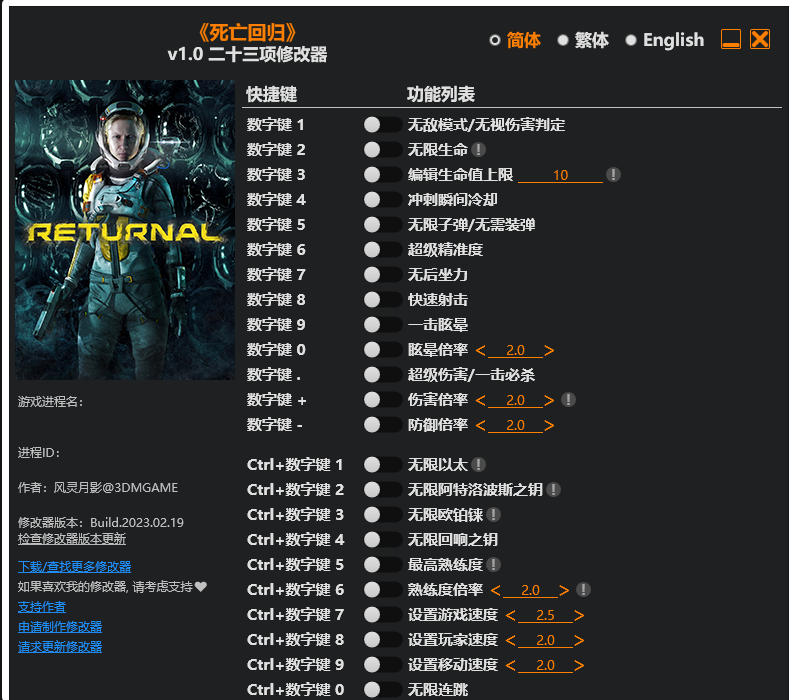The height and width of the screenshot is (700, 795).
Task: Decrease 伤害倍率 value with left arrow
Action: (x=480, y=400)
